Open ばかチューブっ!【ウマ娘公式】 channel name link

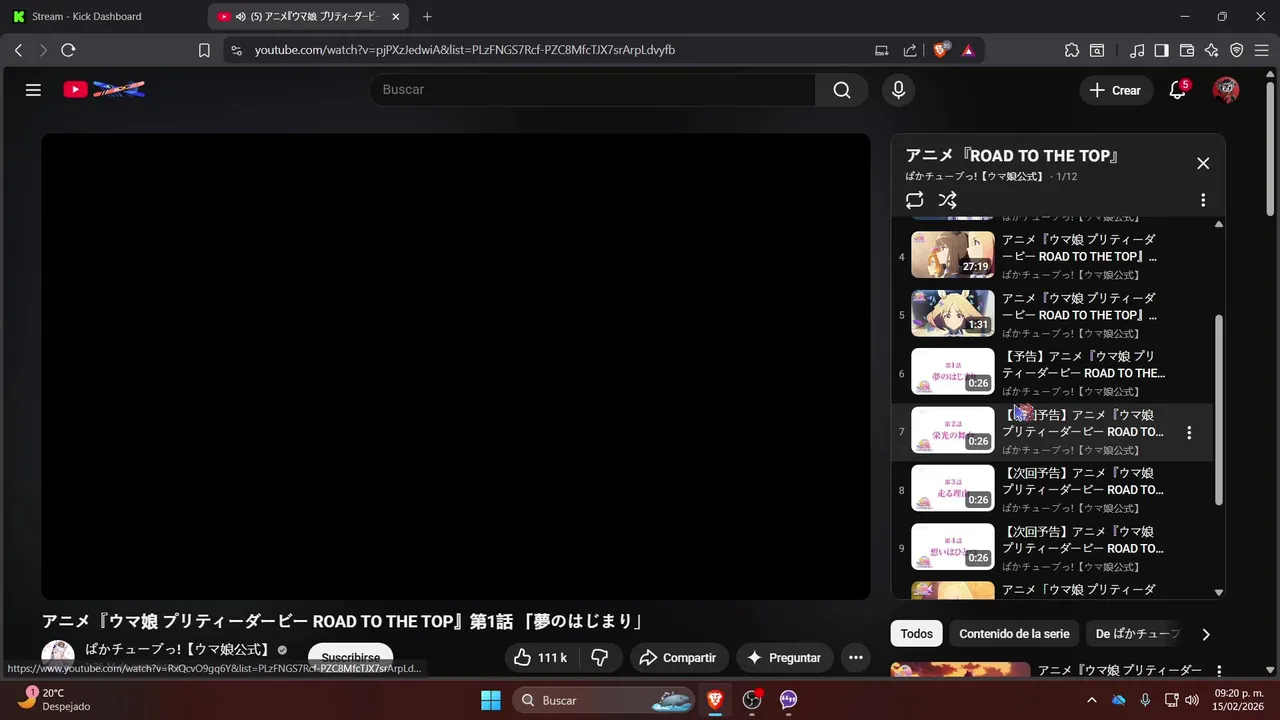tap(177, 650)
